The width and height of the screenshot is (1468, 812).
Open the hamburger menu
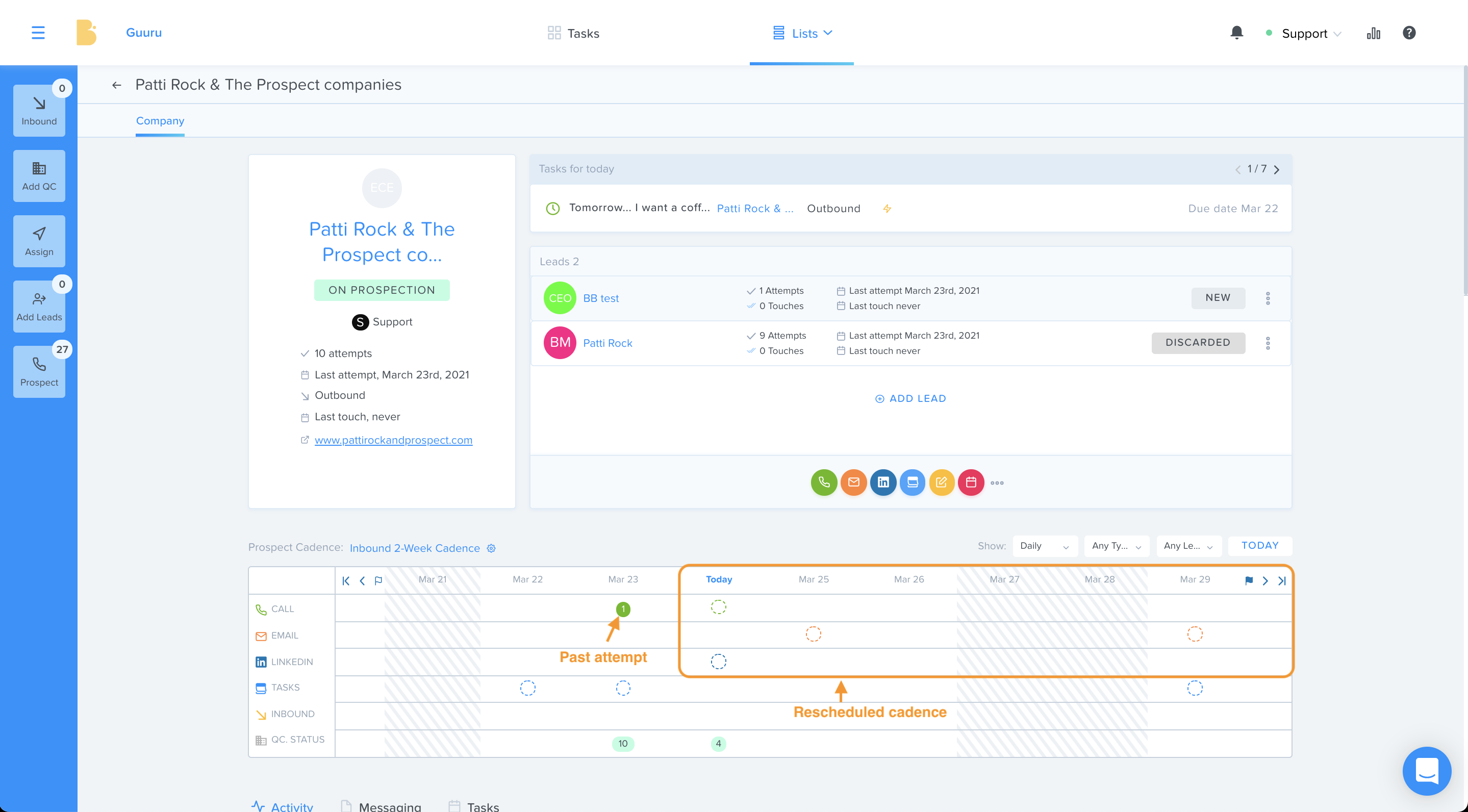click(38, 33)
